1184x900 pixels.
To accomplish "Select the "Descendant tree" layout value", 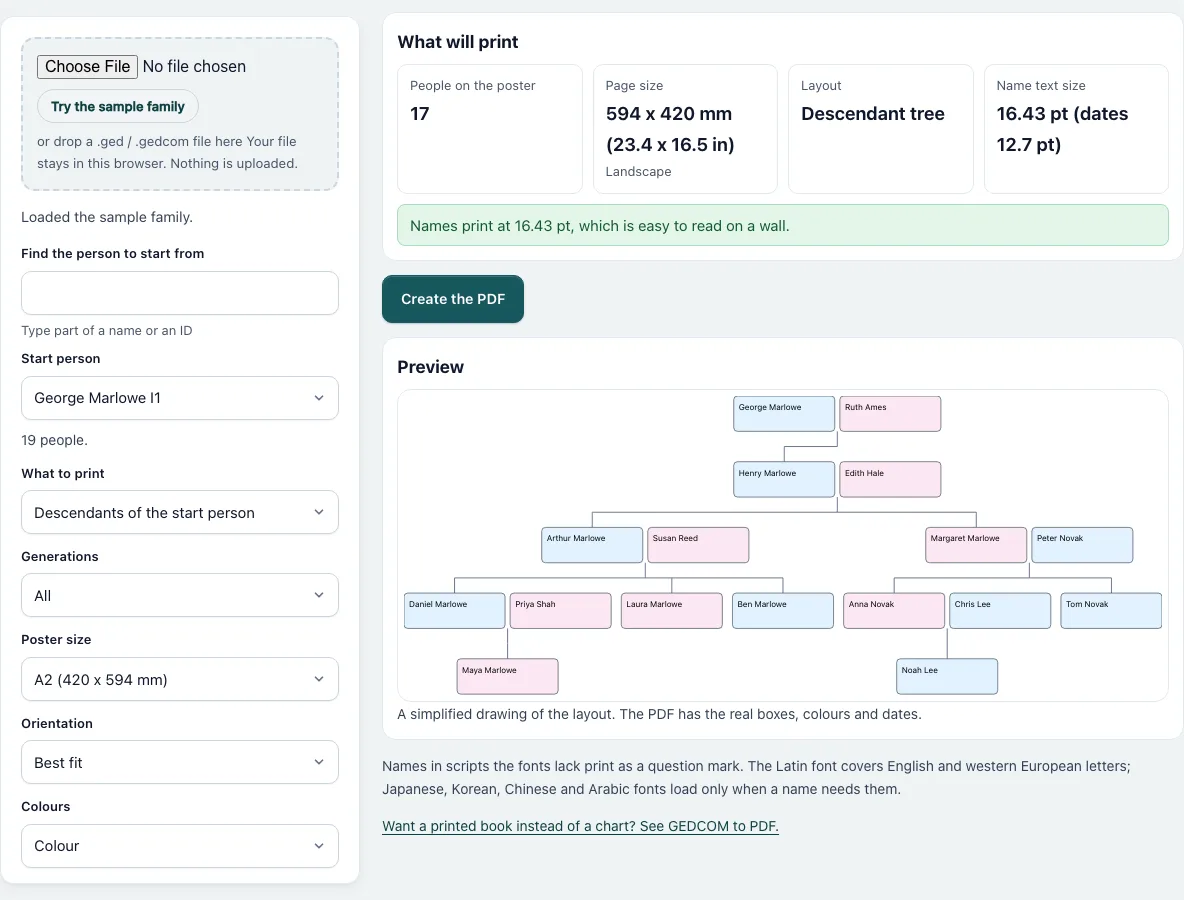I will point(873,114).
